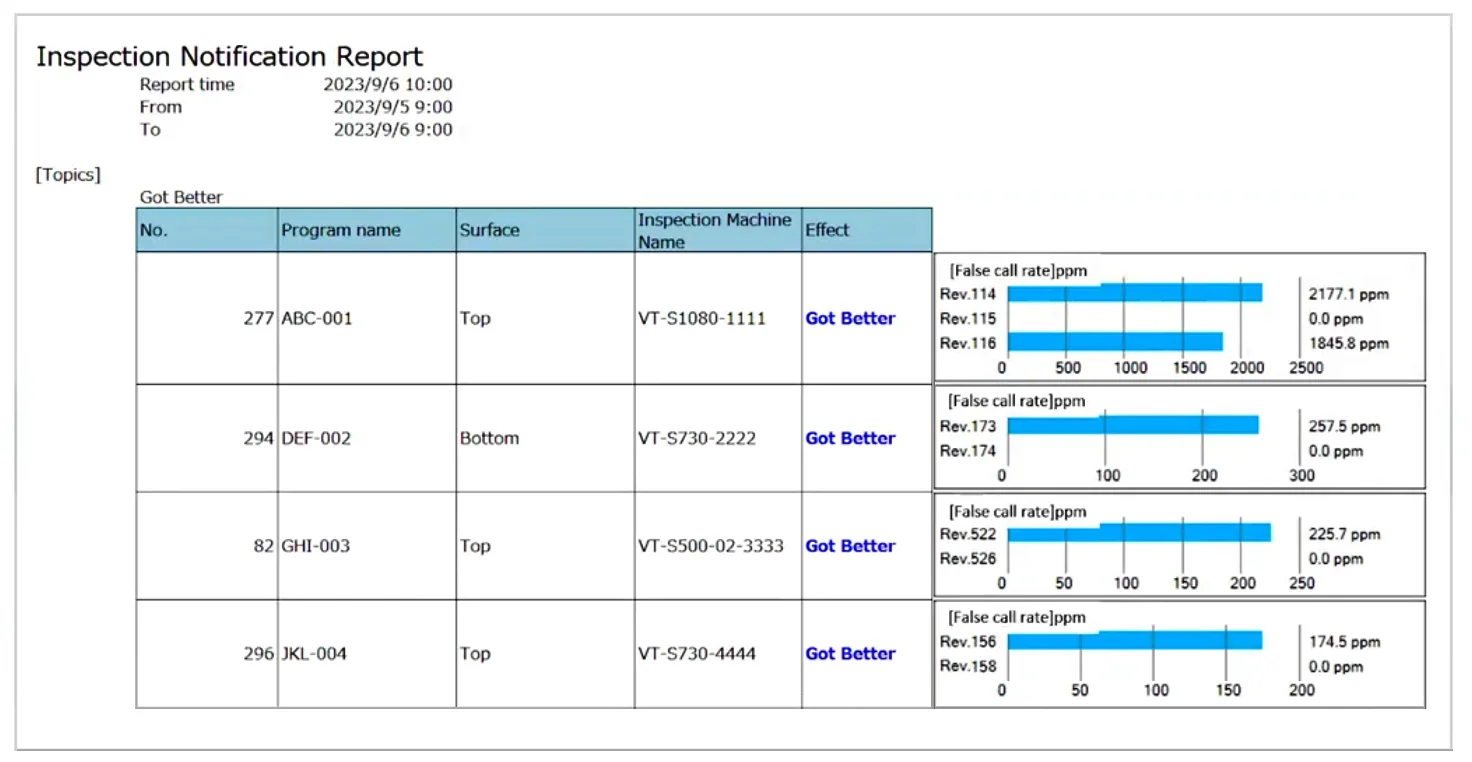Click the Got Better link for ABC-001

[850, 318]
